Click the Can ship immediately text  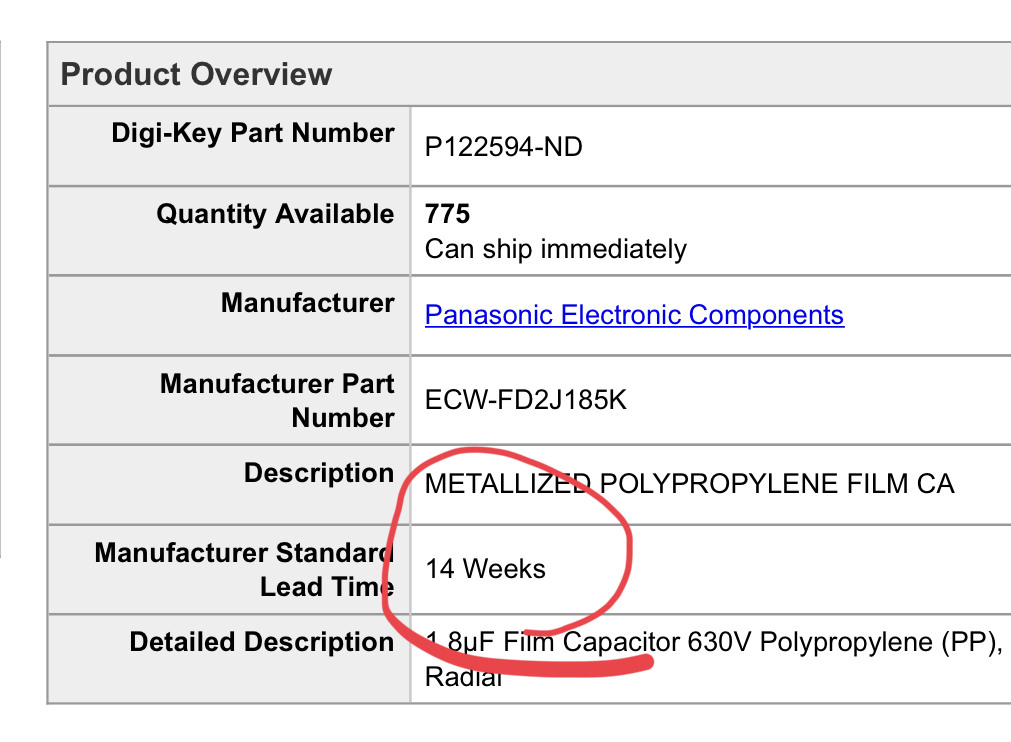coord(556,249)
